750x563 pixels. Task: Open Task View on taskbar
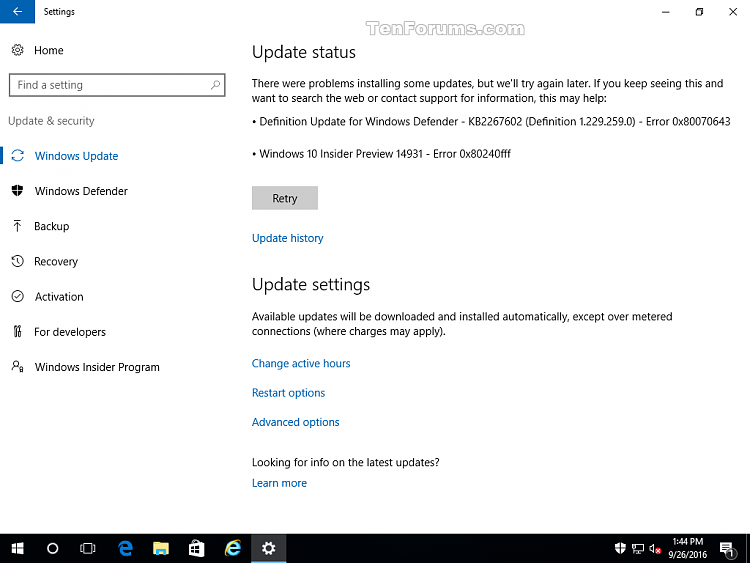click(88, 549)
